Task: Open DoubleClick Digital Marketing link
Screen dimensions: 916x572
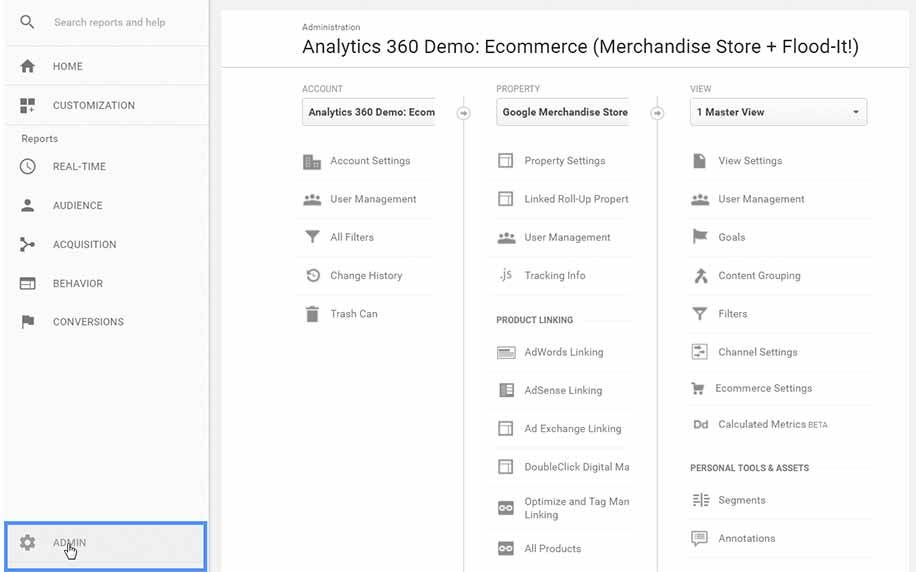Action: [577, 467]
